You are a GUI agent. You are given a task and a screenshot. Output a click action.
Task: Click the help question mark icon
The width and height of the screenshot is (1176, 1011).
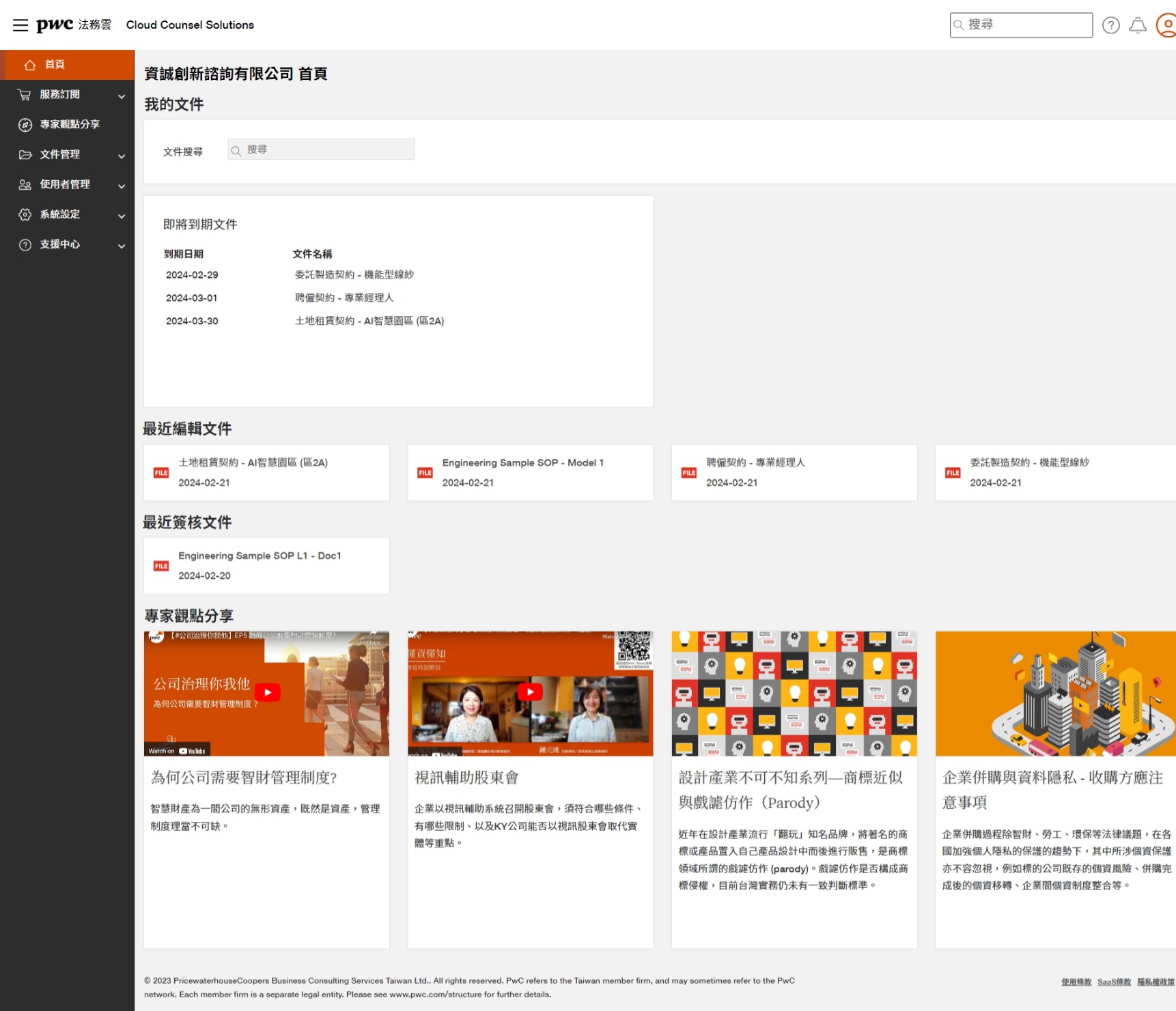click(x=1111, y=25)
